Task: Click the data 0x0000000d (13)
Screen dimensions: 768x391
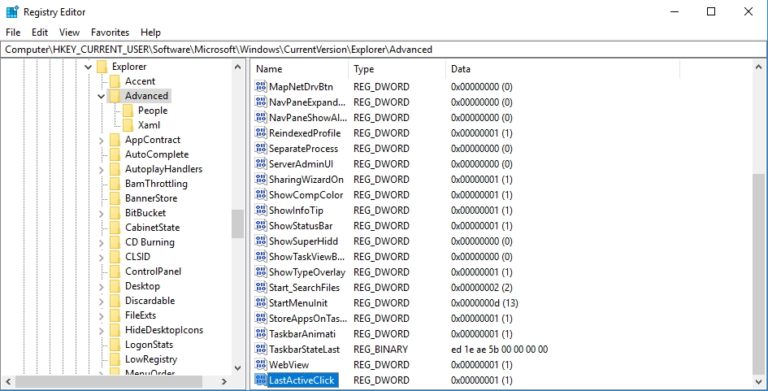Action: 484,303
